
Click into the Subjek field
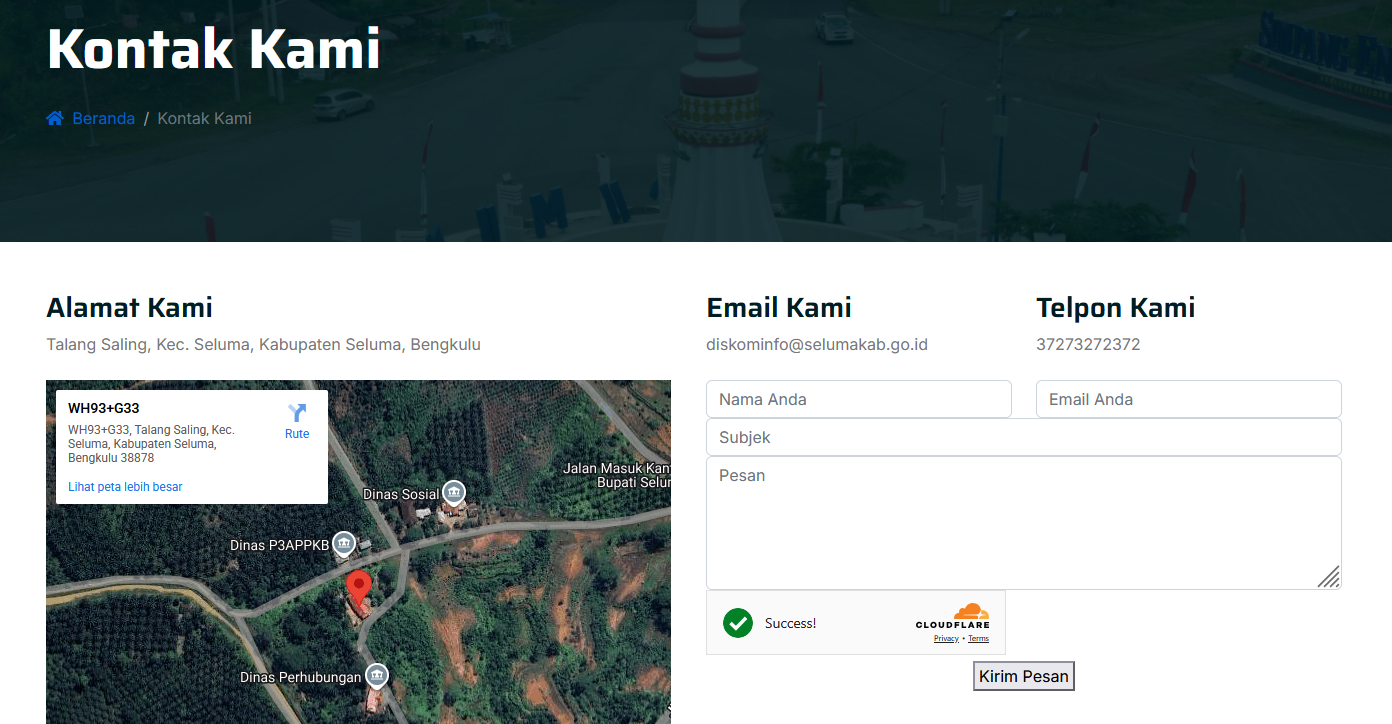pos(1023,437)
